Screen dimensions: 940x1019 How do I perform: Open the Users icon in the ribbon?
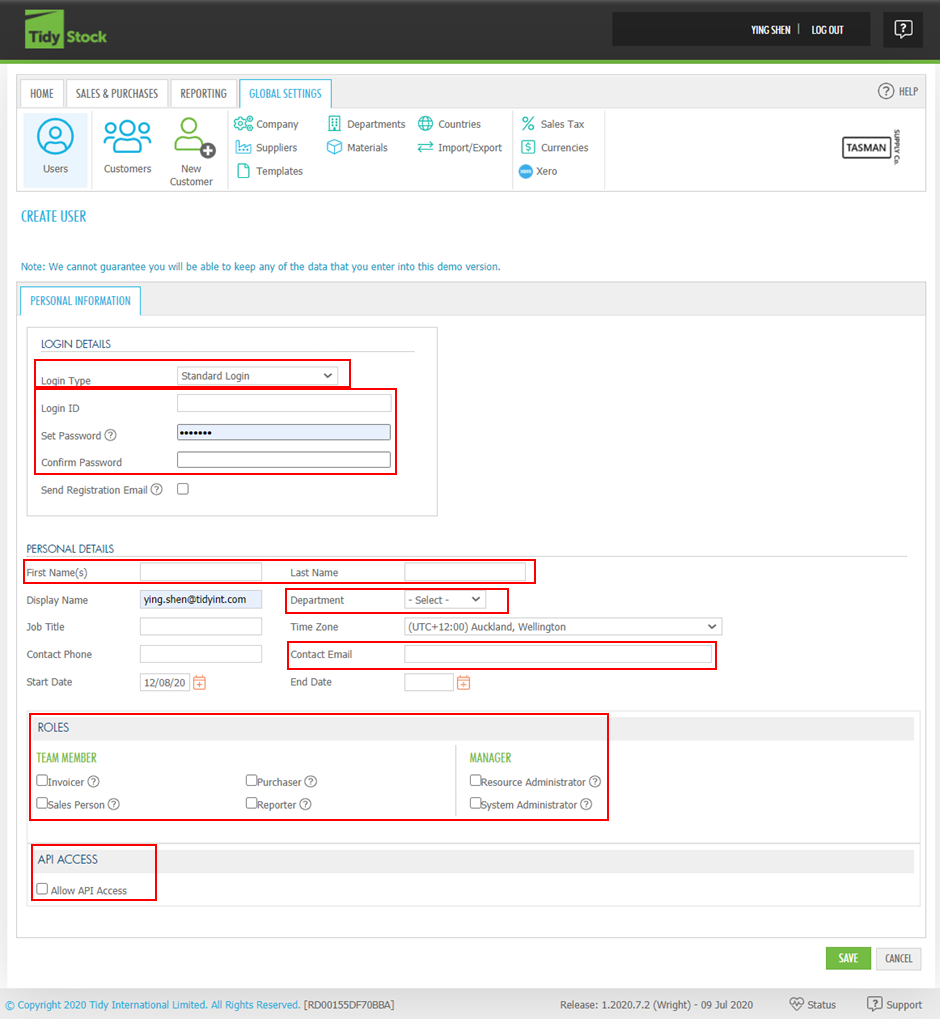[55, 148]
